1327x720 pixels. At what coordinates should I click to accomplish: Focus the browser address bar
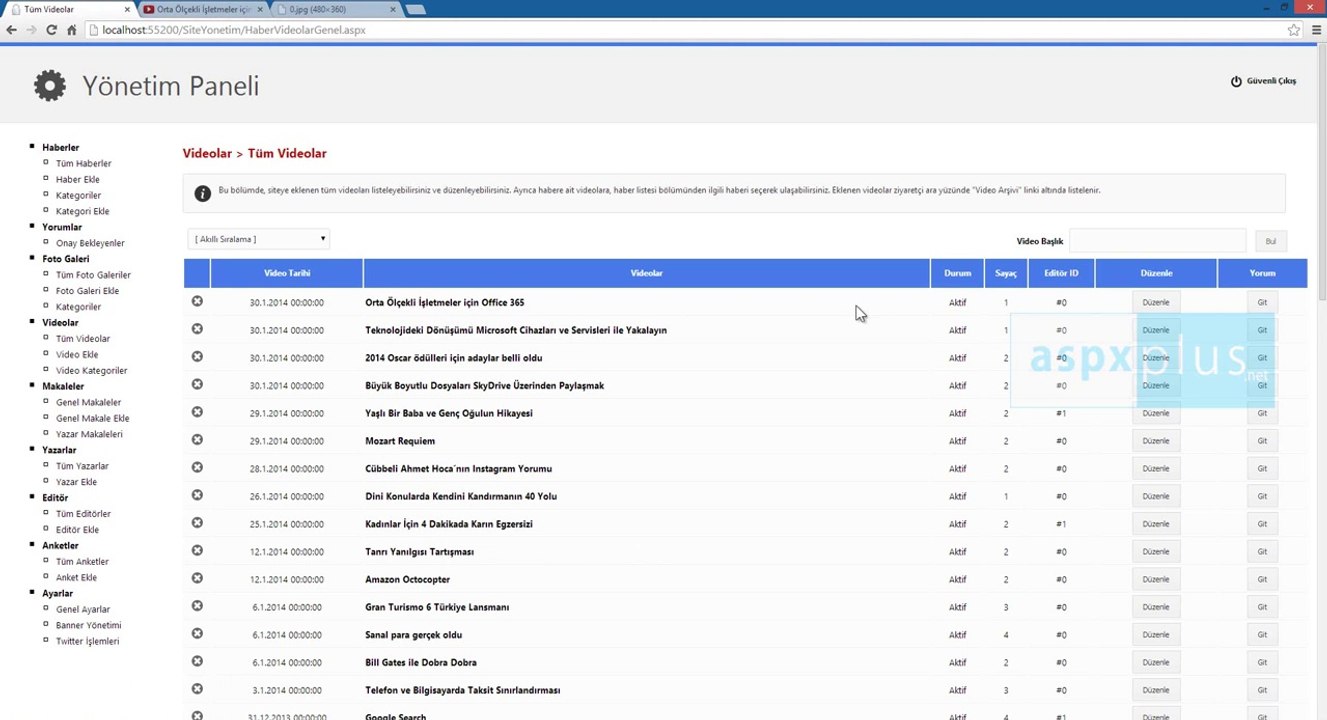pyautogui.click(x=690, y=30)
